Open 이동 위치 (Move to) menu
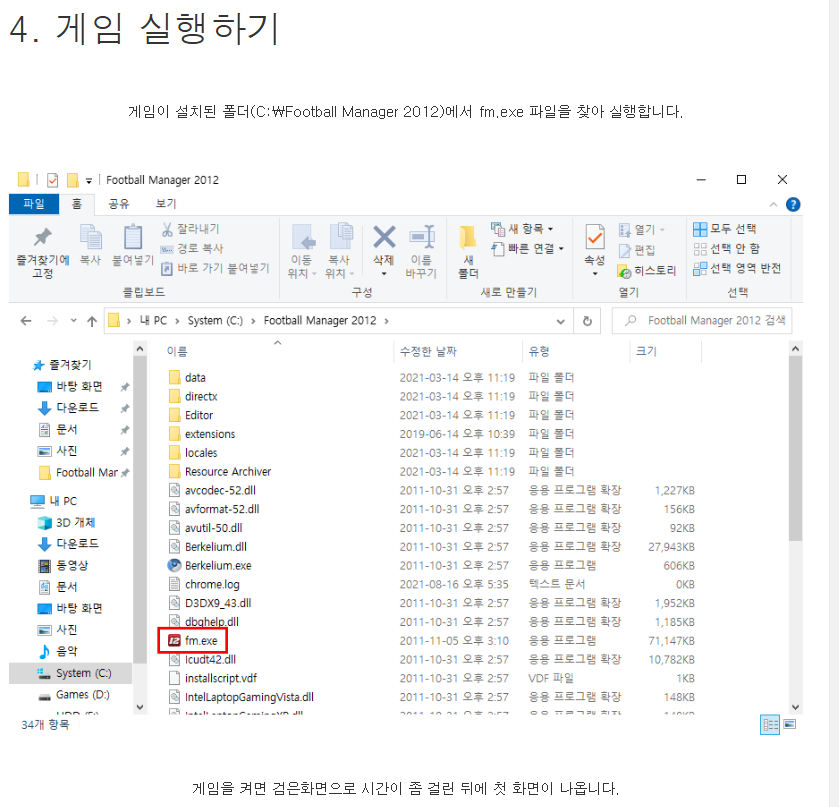 302,252
